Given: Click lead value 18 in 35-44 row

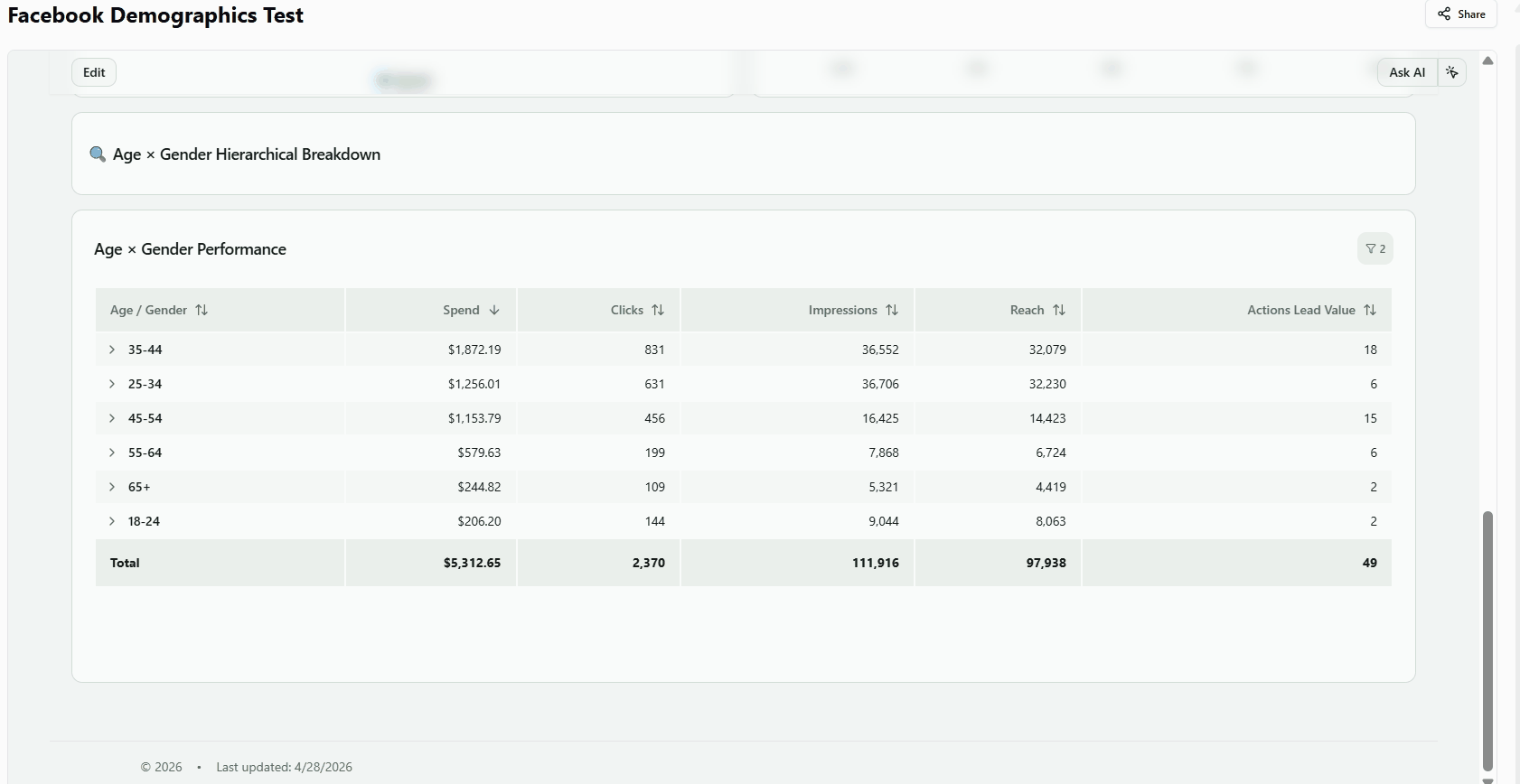Looking at the screenshot, I should tap(1370, 350).
